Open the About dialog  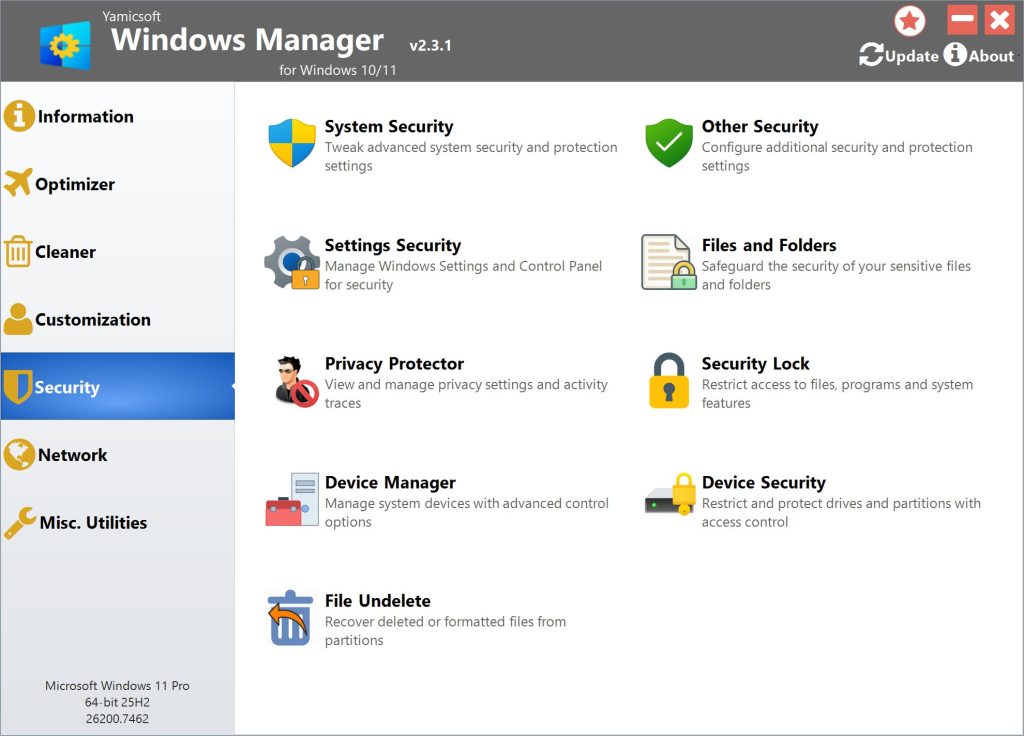pos(979,56)
